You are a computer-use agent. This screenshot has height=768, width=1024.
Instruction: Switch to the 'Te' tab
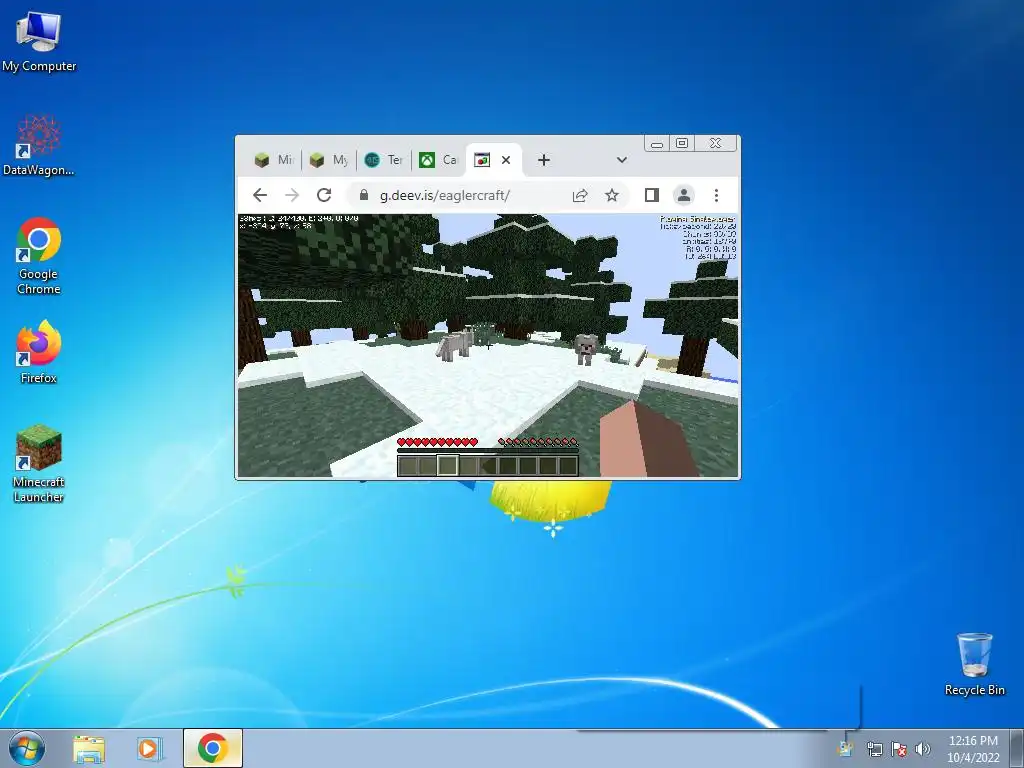click(x=384, y=160)
